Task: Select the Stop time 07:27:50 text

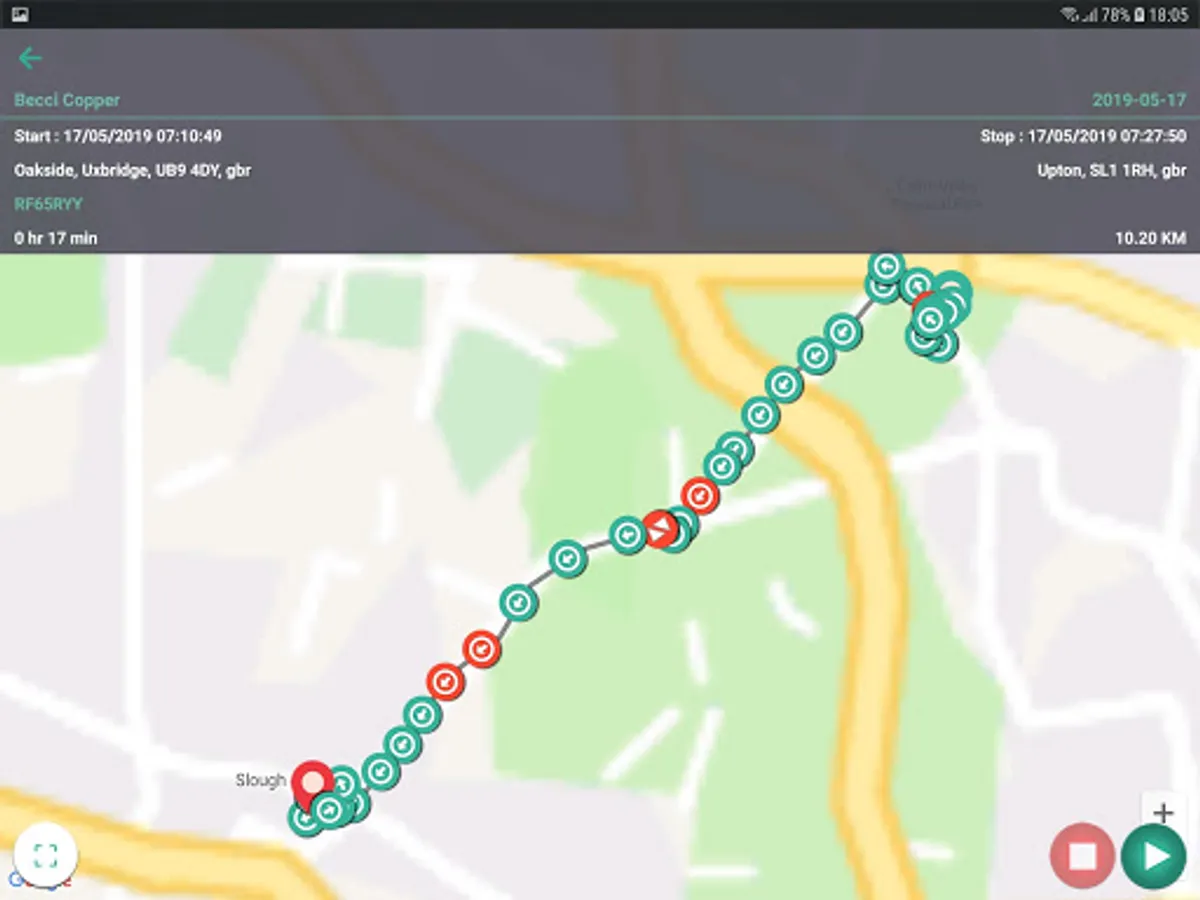Action: point(1083,136)
